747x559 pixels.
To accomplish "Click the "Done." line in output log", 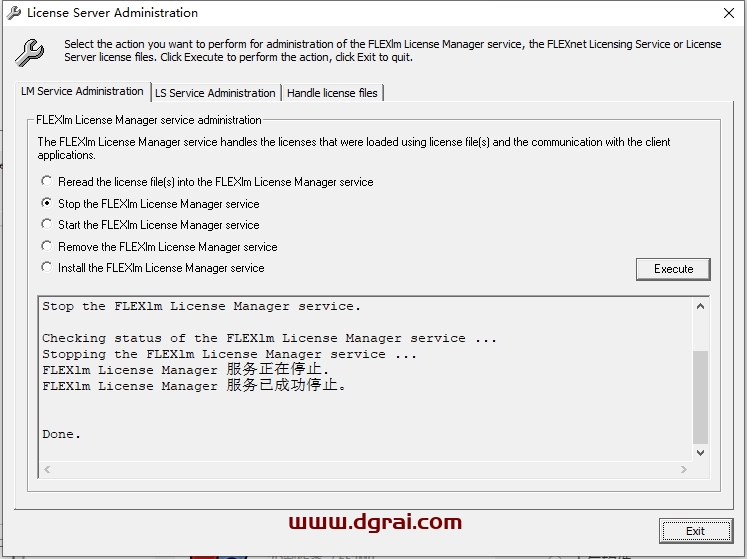I will pos(61,434).
